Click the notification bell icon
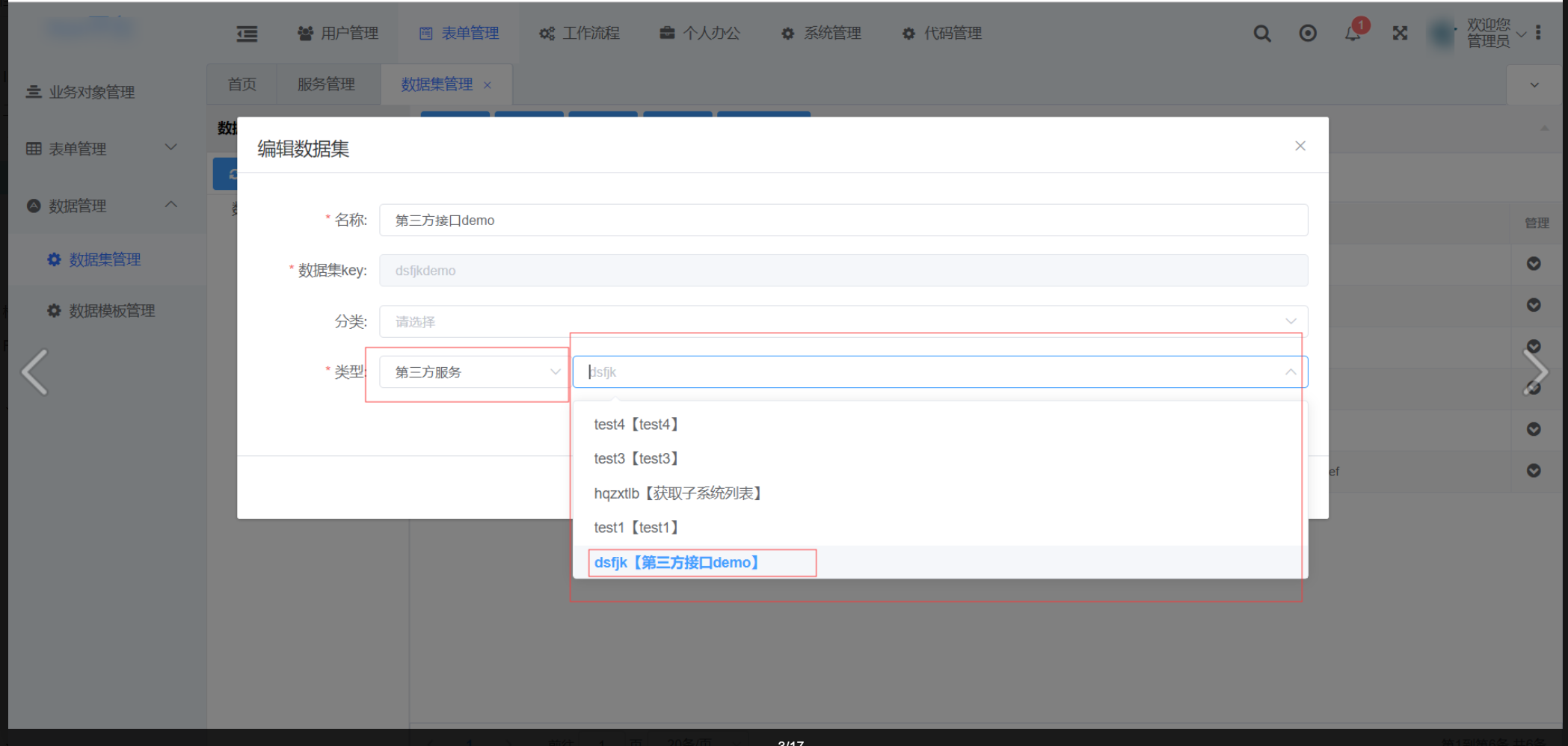Image resolution: width=1568 pixels, height=746 pixels. point(1353,34)
